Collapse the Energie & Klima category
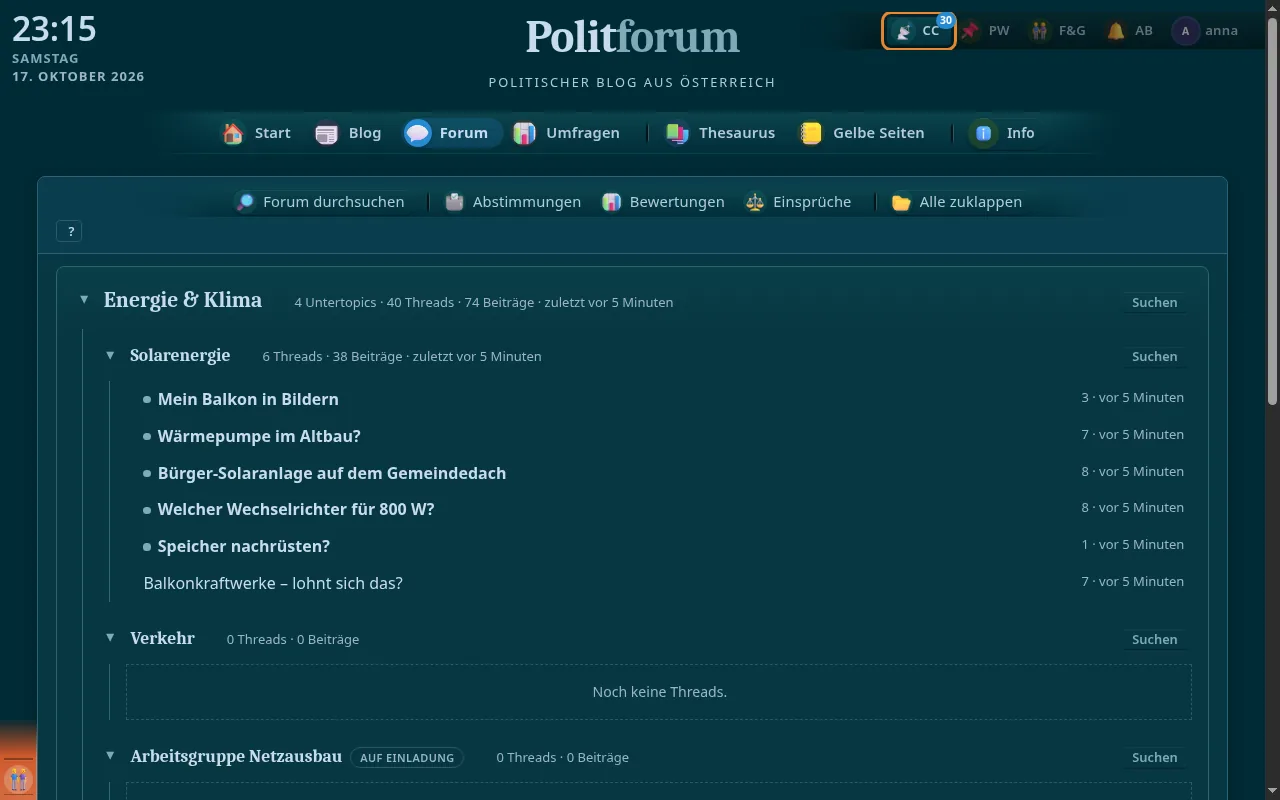This screenshot has height=800, width=1280. 84,300
